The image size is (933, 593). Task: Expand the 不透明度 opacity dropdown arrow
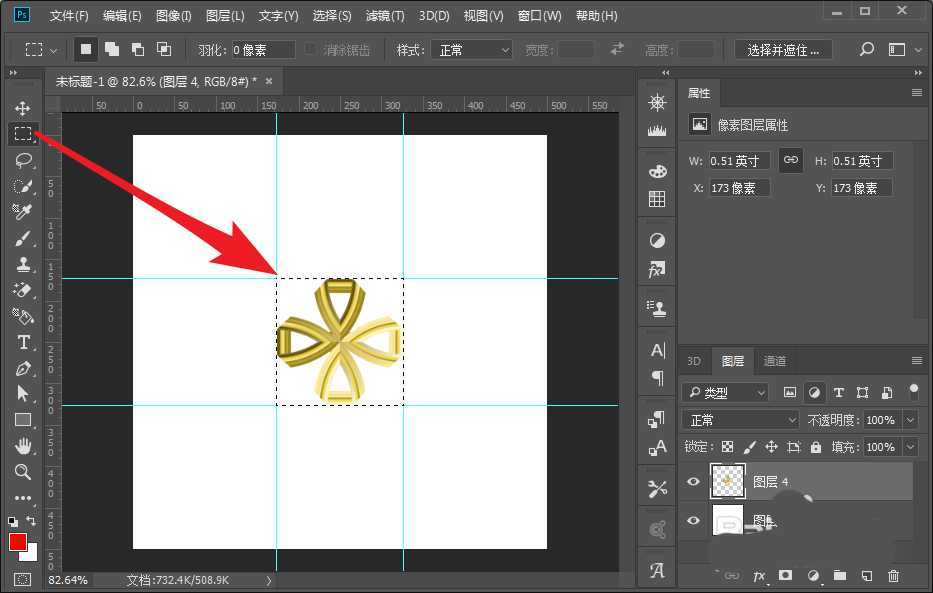click(x=910, y=420)
